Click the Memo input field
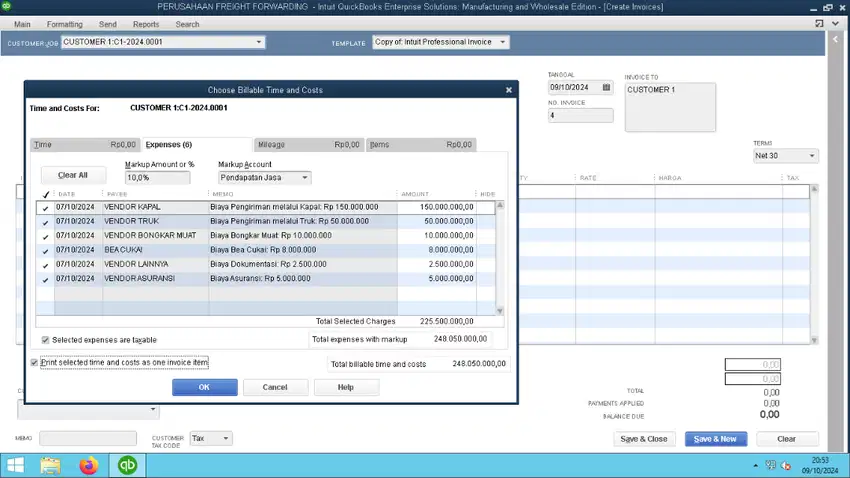The image size is (850, 478). coord(88,438)
